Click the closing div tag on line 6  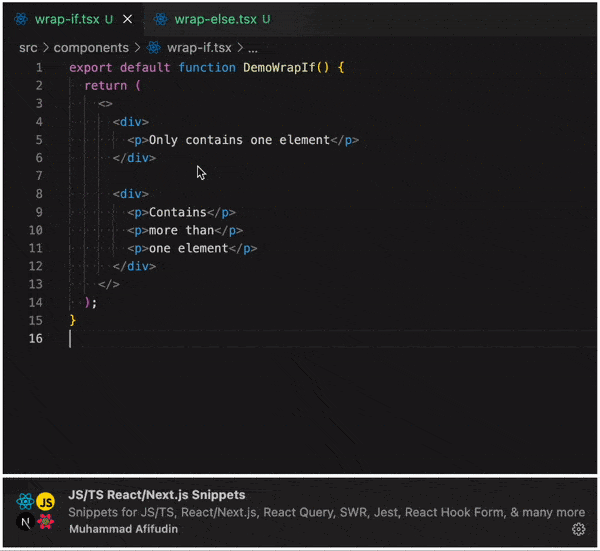pyautogui.click(x=134, y=158)
